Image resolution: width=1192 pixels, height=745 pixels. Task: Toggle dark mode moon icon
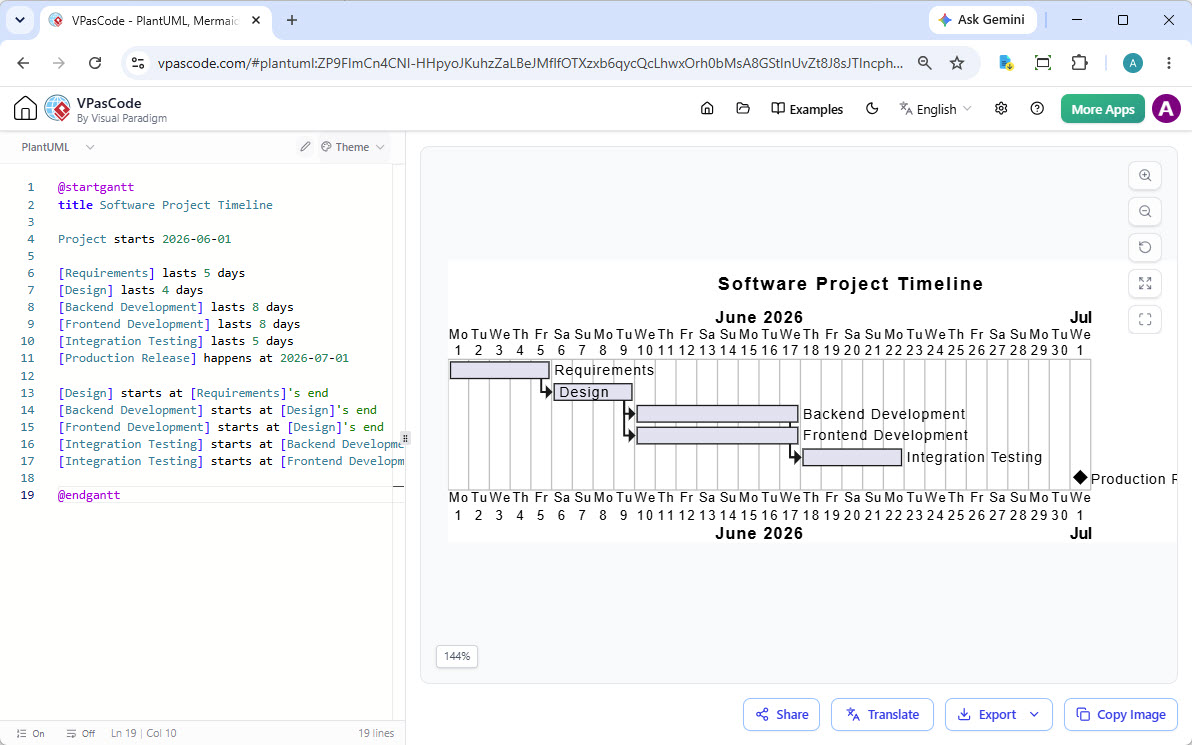(x=872, y=109)
